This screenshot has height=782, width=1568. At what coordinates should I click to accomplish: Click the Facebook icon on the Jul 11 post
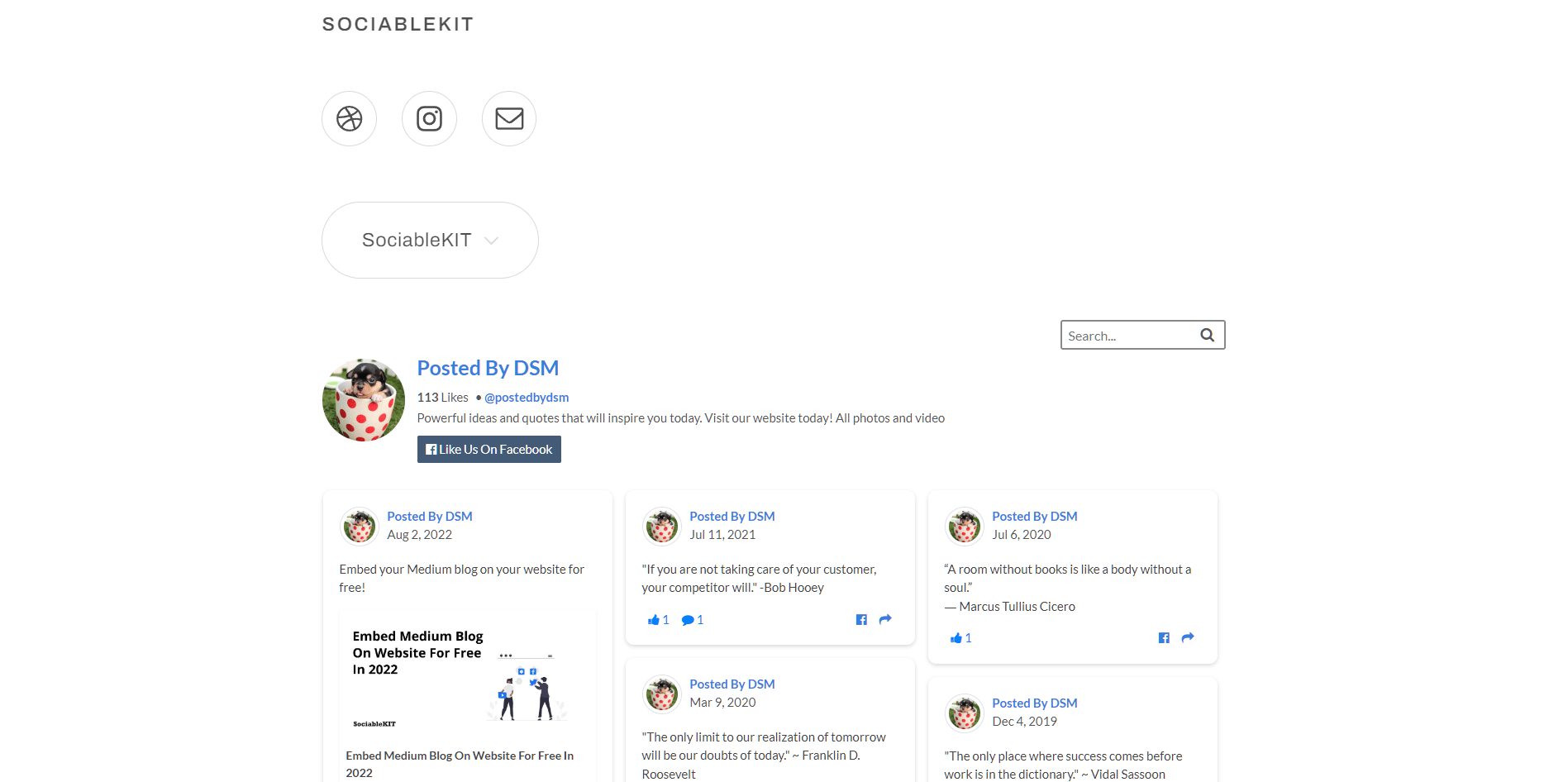tap(861, 619)
